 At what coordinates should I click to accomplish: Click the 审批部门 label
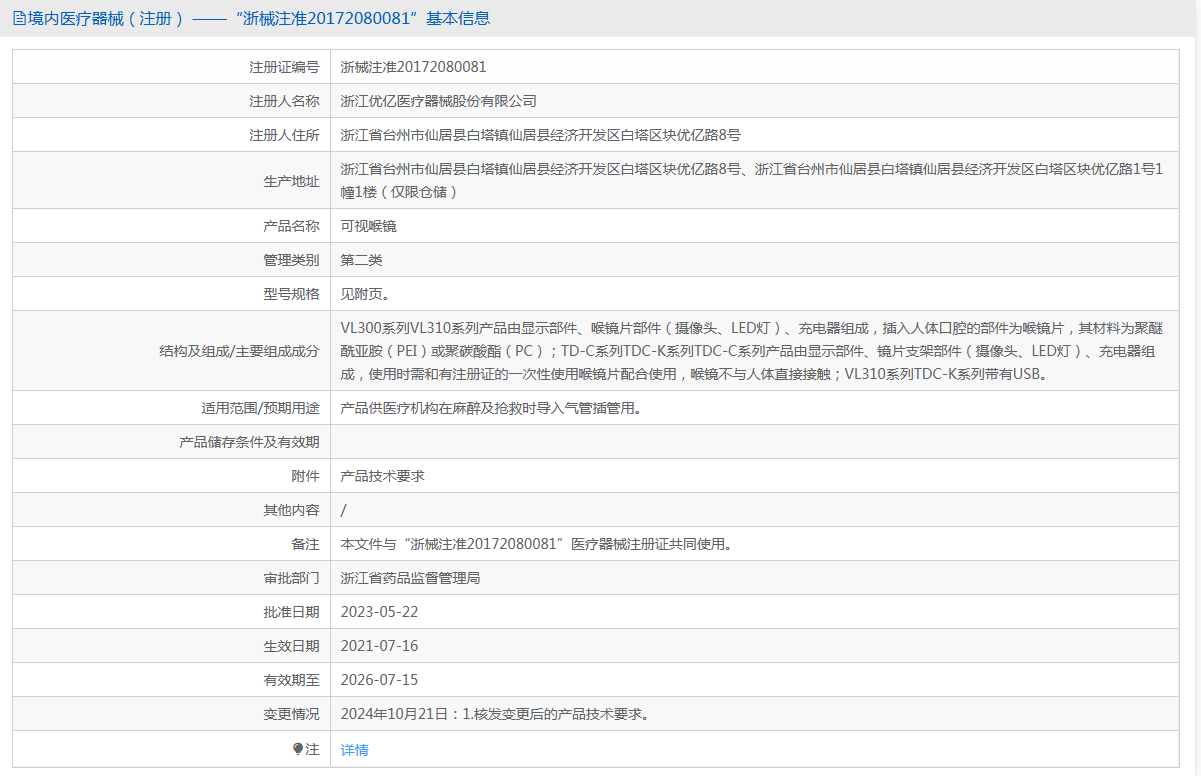pyautogui.click(x=292, y=578)
